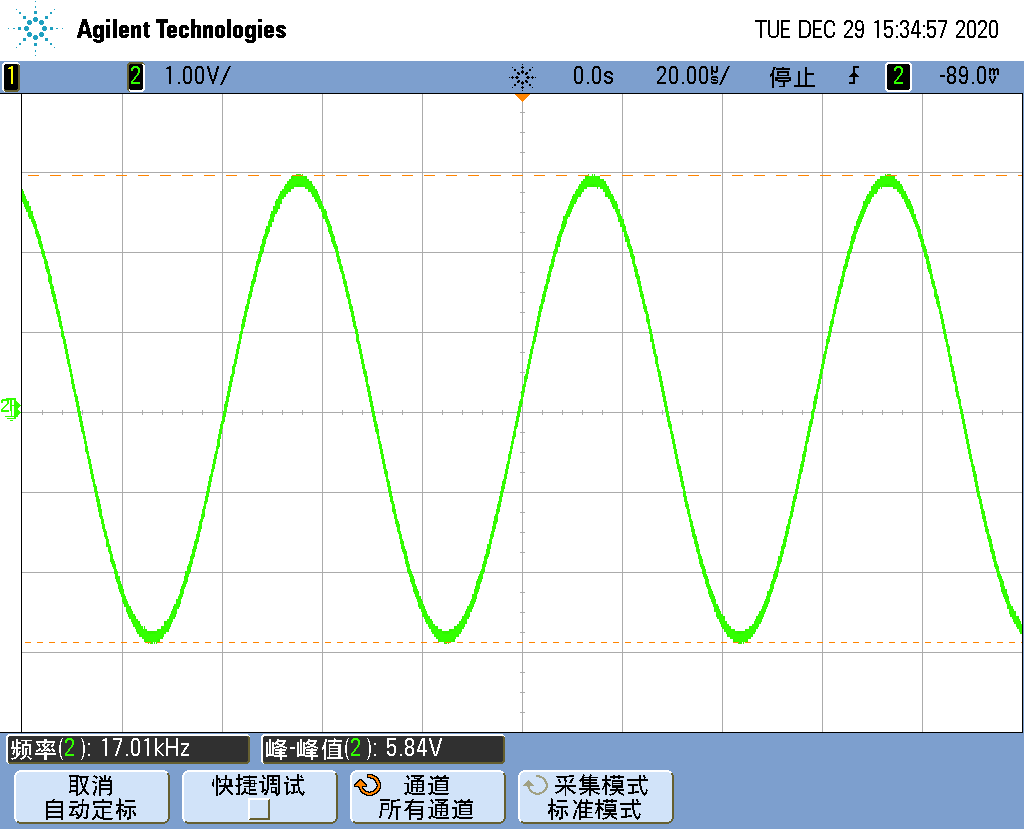Click the 峰-峰值(2): 5.84V measurement

click(x=383, y=749)
